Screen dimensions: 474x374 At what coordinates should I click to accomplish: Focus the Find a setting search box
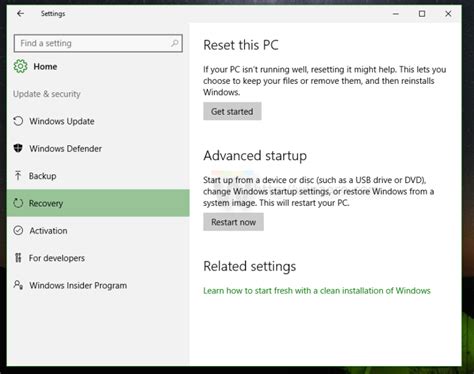98,43
